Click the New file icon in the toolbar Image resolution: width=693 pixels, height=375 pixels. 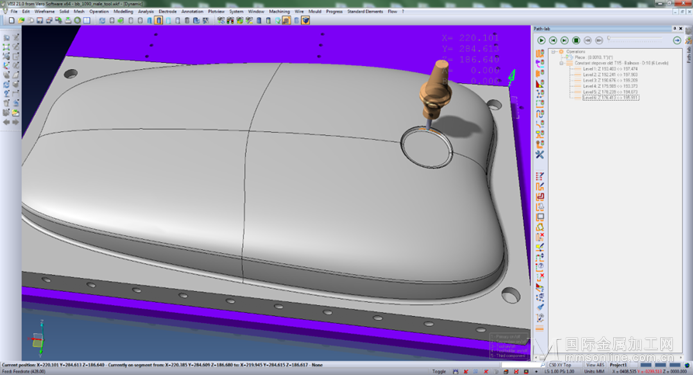pos(12,20)
